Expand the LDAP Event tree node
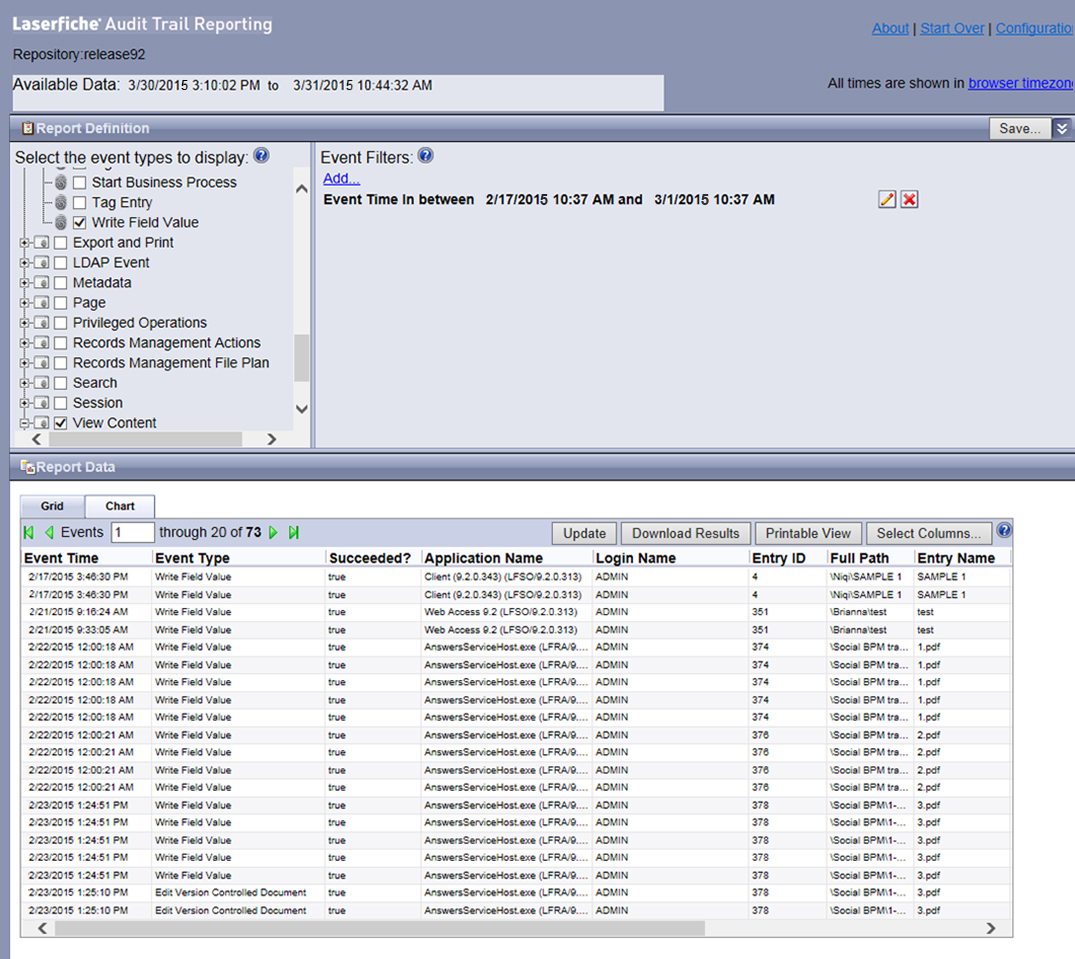Screen dimensions: 1075x959 tap(25, 263)
